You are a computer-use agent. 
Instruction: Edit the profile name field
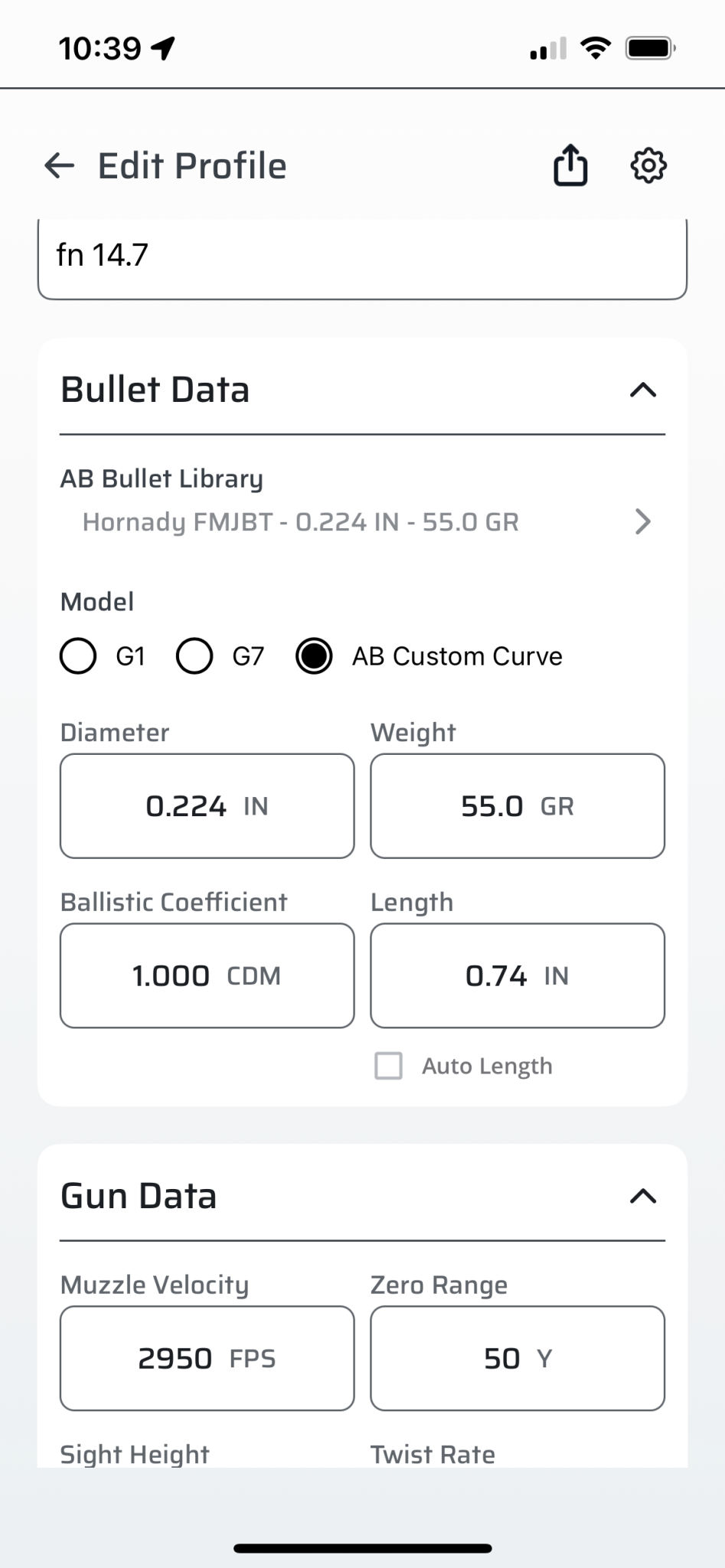click(362, 256)
